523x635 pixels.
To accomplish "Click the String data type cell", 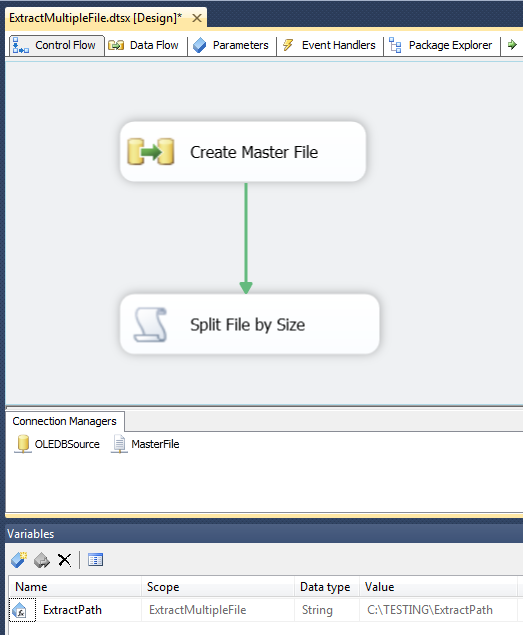I will [327, 610].
